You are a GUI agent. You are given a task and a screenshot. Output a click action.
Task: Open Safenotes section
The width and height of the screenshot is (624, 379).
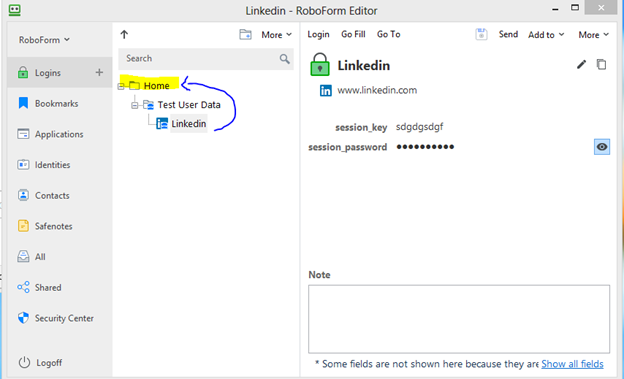point(53,226)
